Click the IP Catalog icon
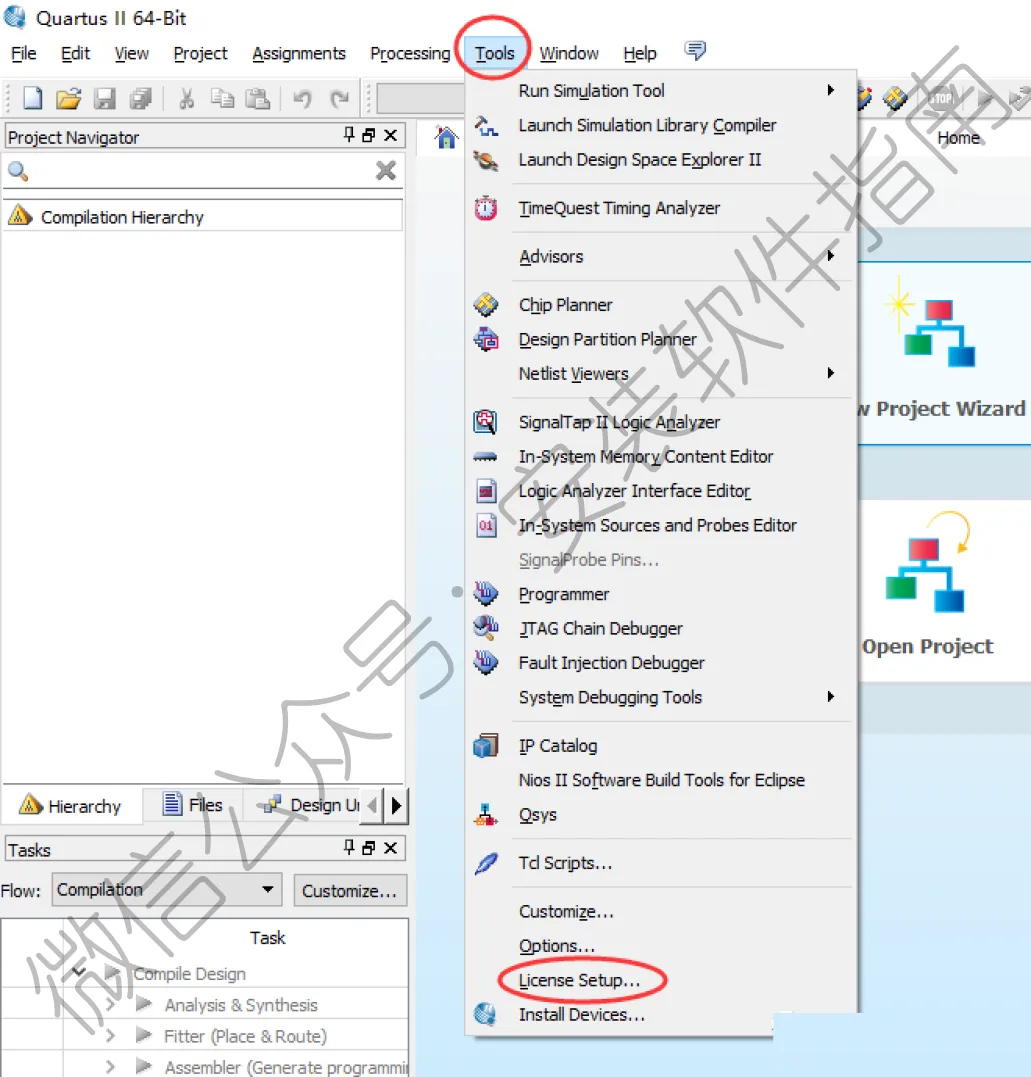The width and height of the screenshot is (1031, 1077). click(x=486, y=745)
